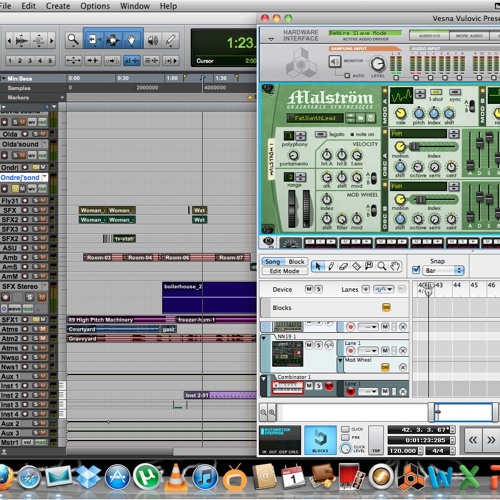Viewport: 500px width, 500px height.
Task: Collapse the Mod Wheel lane triangle
Action: 340,360
